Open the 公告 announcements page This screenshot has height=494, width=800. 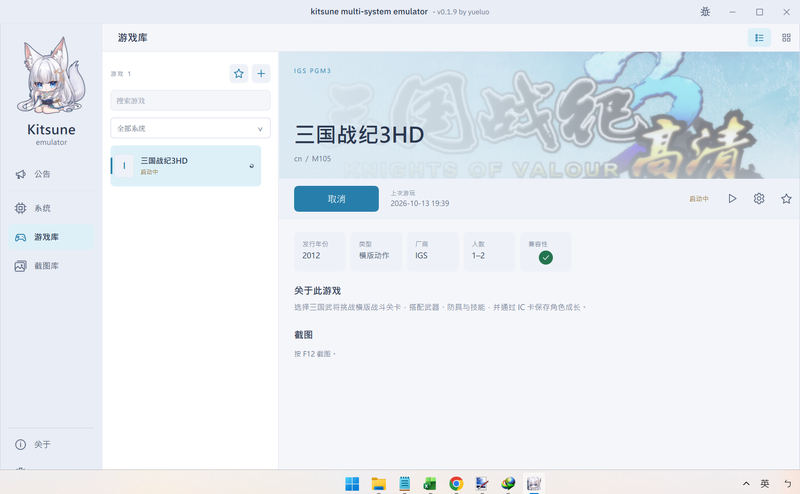(x=51, y=175)
